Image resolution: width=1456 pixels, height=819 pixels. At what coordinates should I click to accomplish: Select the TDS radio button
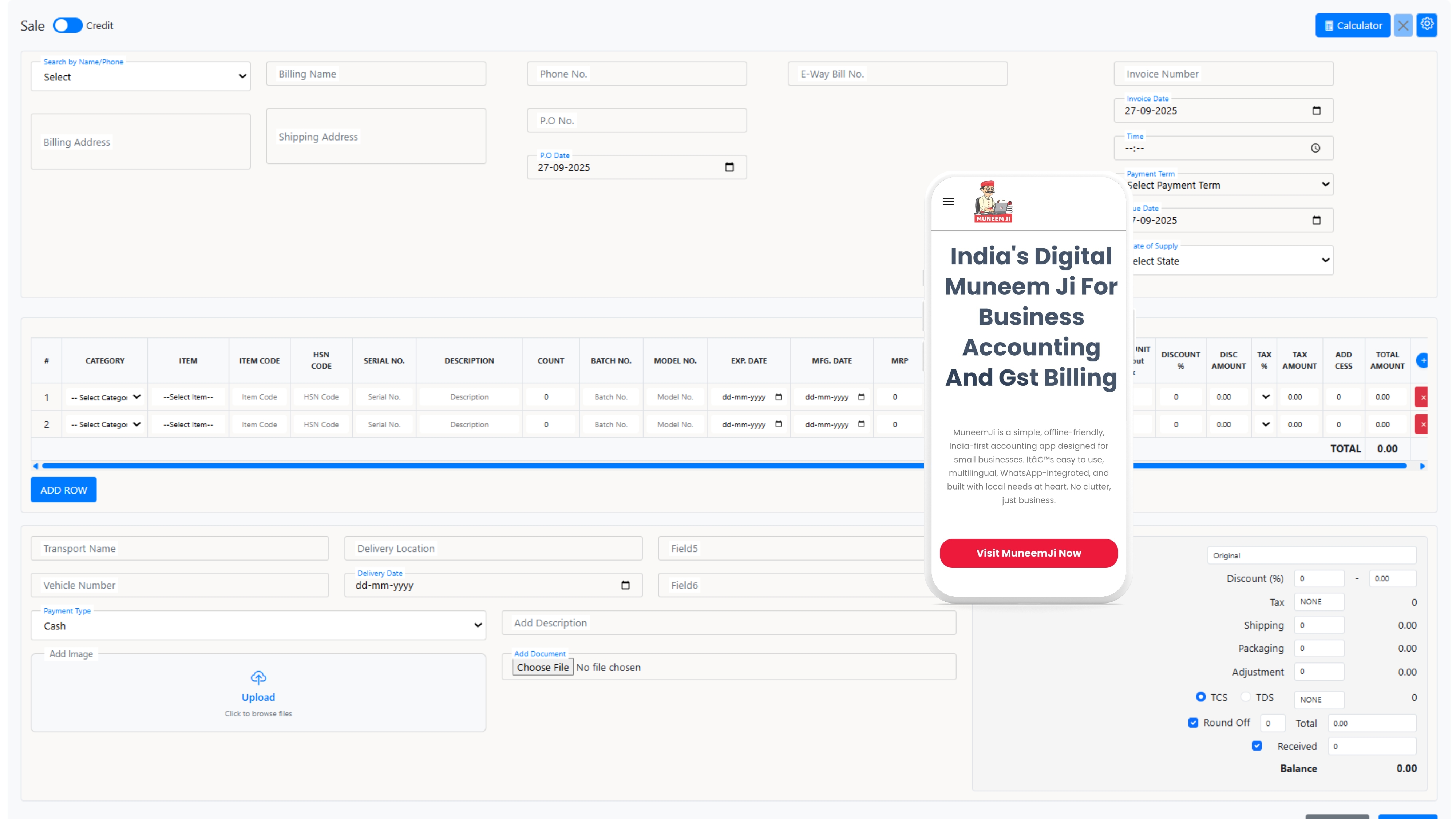[x=1246, y=696]
